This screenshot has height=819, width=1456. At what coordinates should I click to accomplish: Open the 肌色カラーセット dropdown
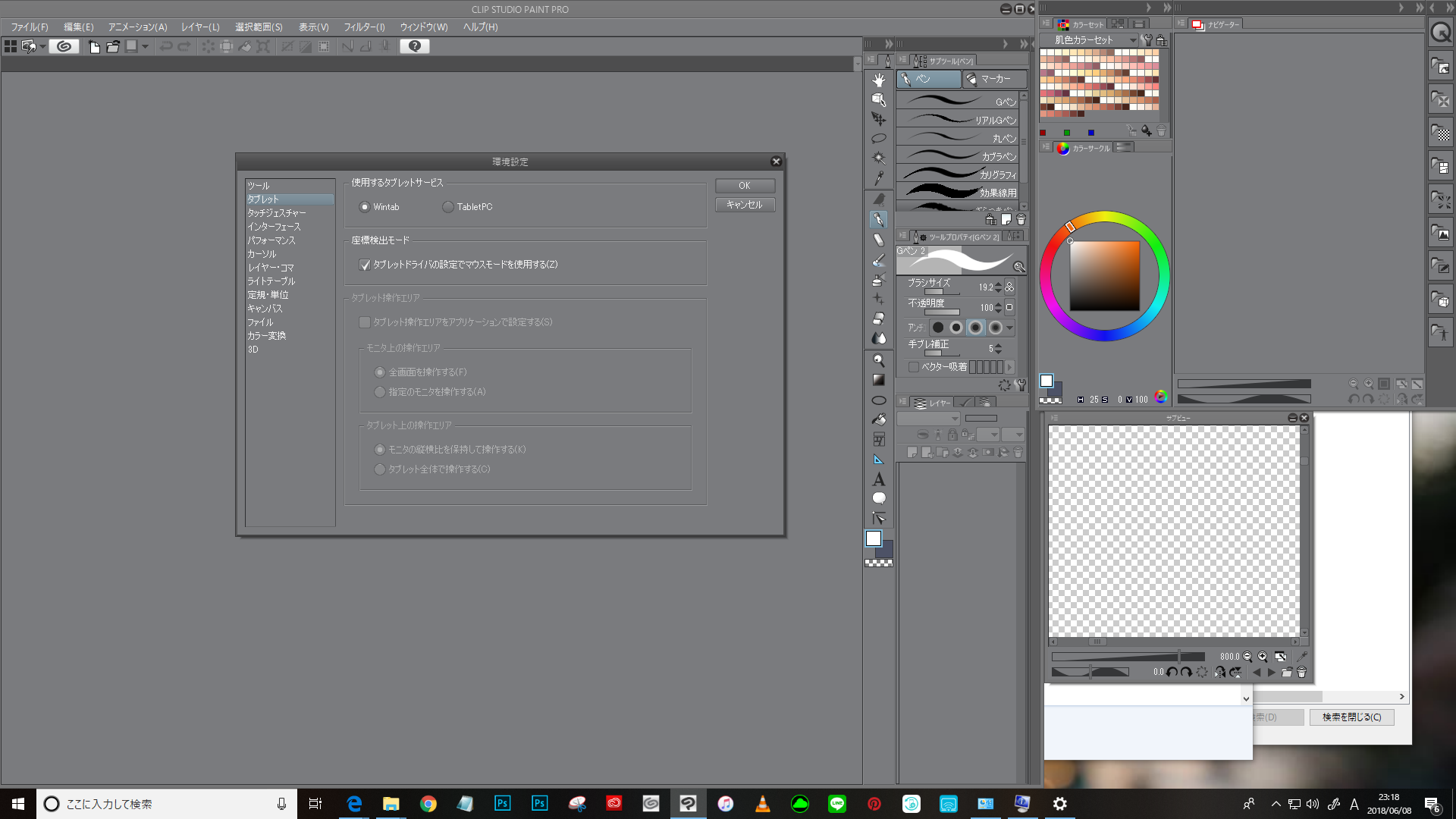pos(1133,40)
